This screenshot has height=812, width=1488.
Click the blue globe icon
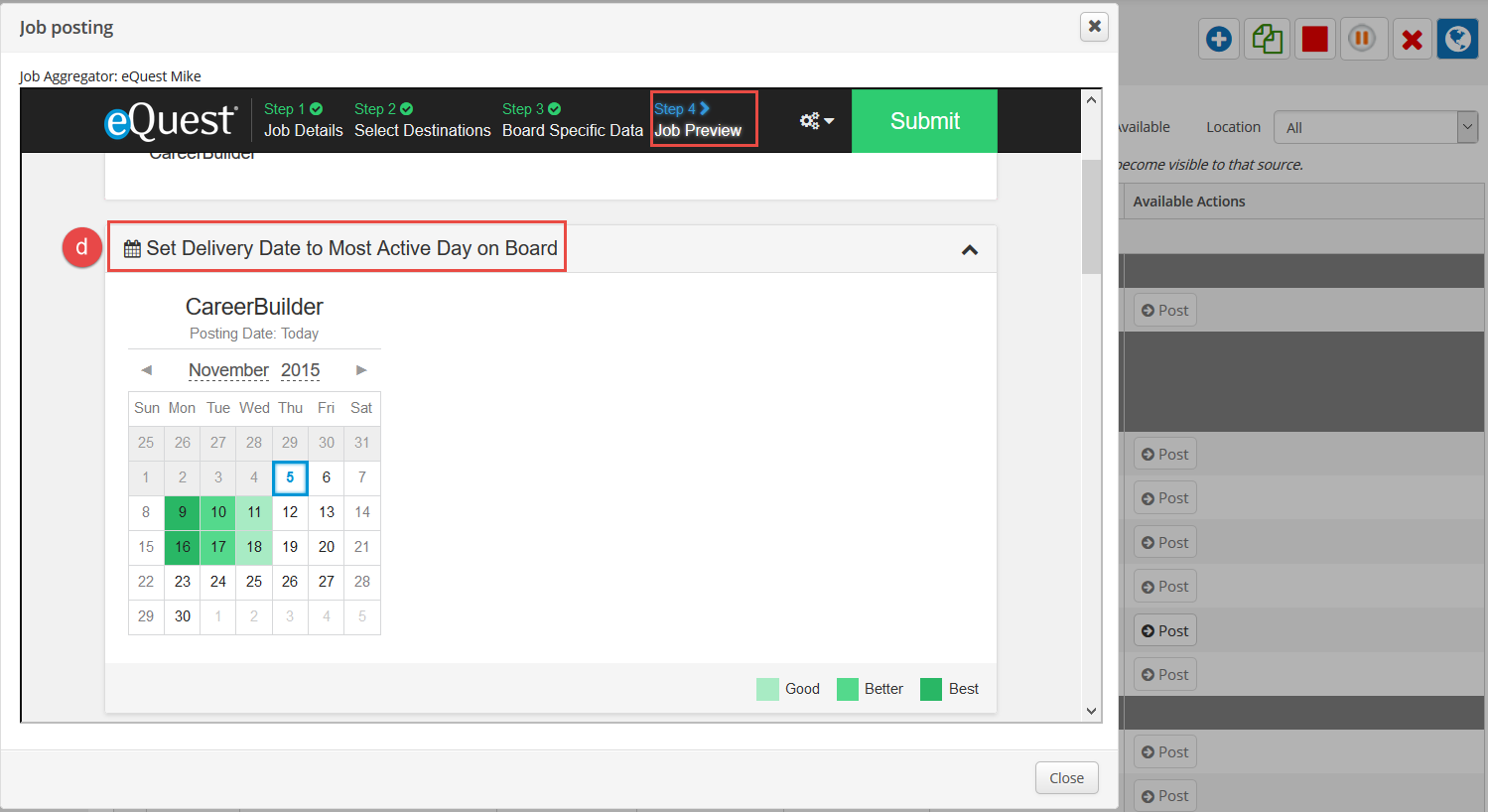coord(1458,40)
